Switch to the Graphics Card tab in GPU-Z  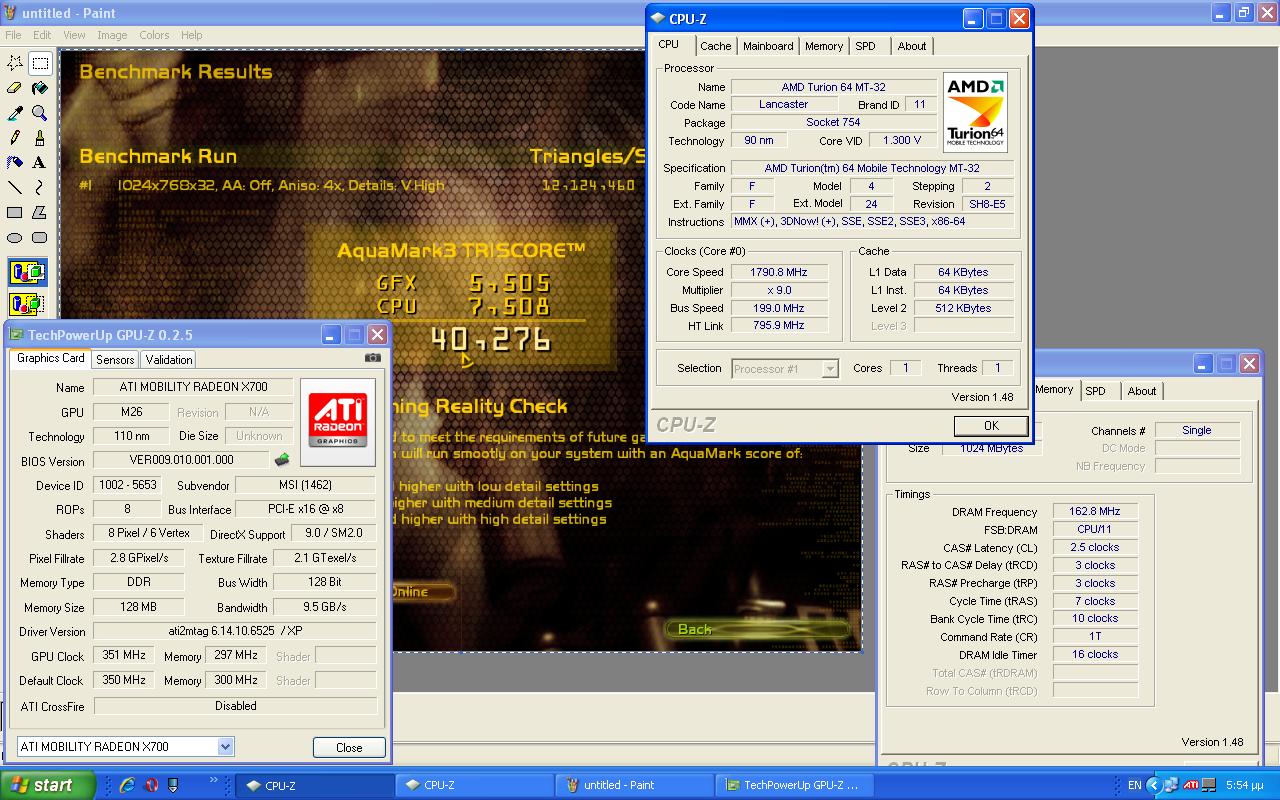tap(51, 358)
